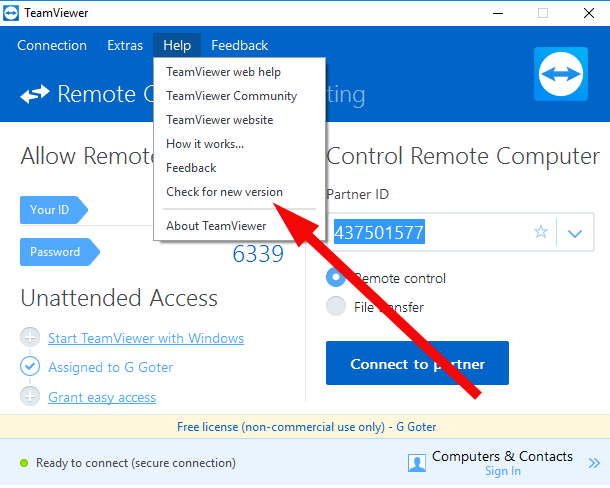Click the TeamViewer title bar app icon
The width and height of the screenshot is (610, 488).
pyautogui.click(x=11, y=13)
